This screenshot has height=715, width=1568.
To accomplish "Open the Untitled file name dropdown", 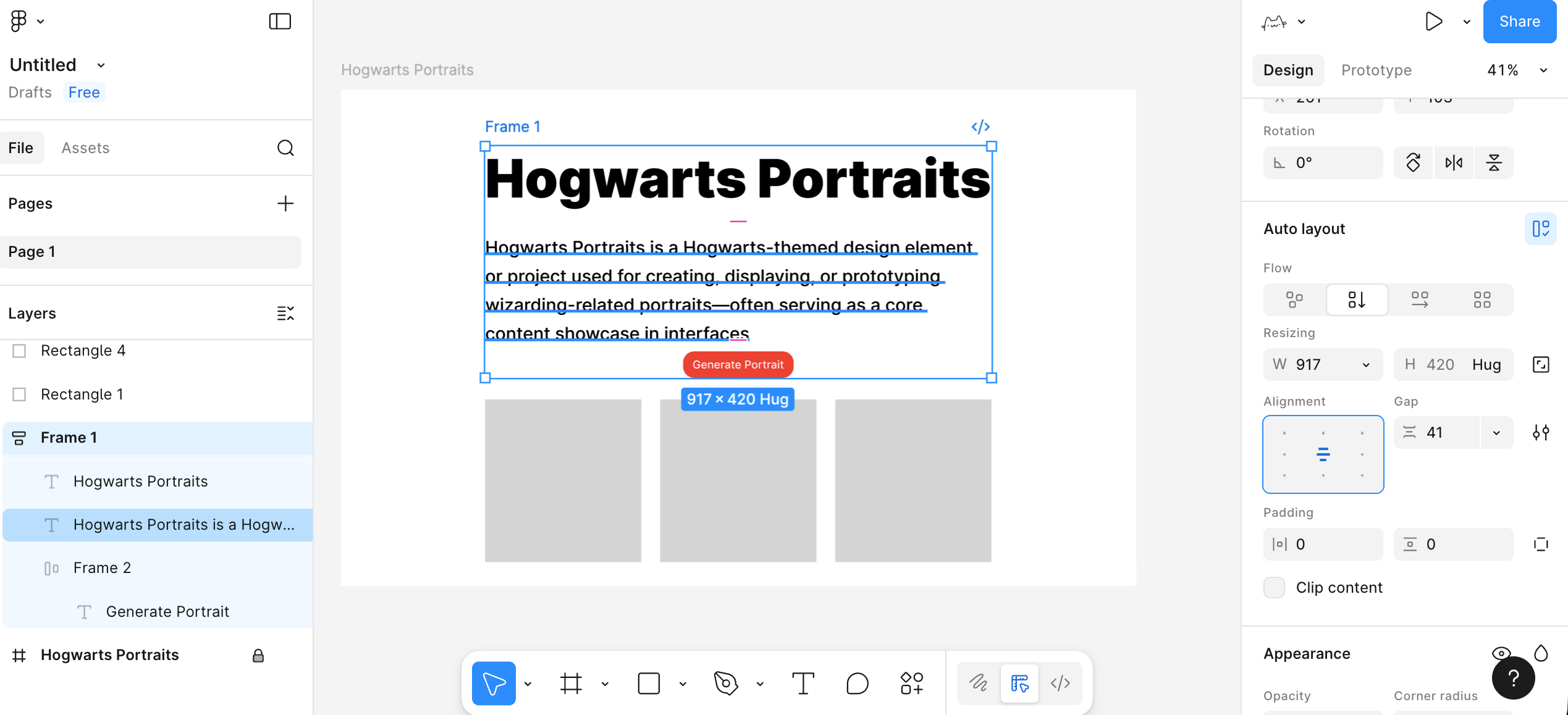I will tap(101, 65).
